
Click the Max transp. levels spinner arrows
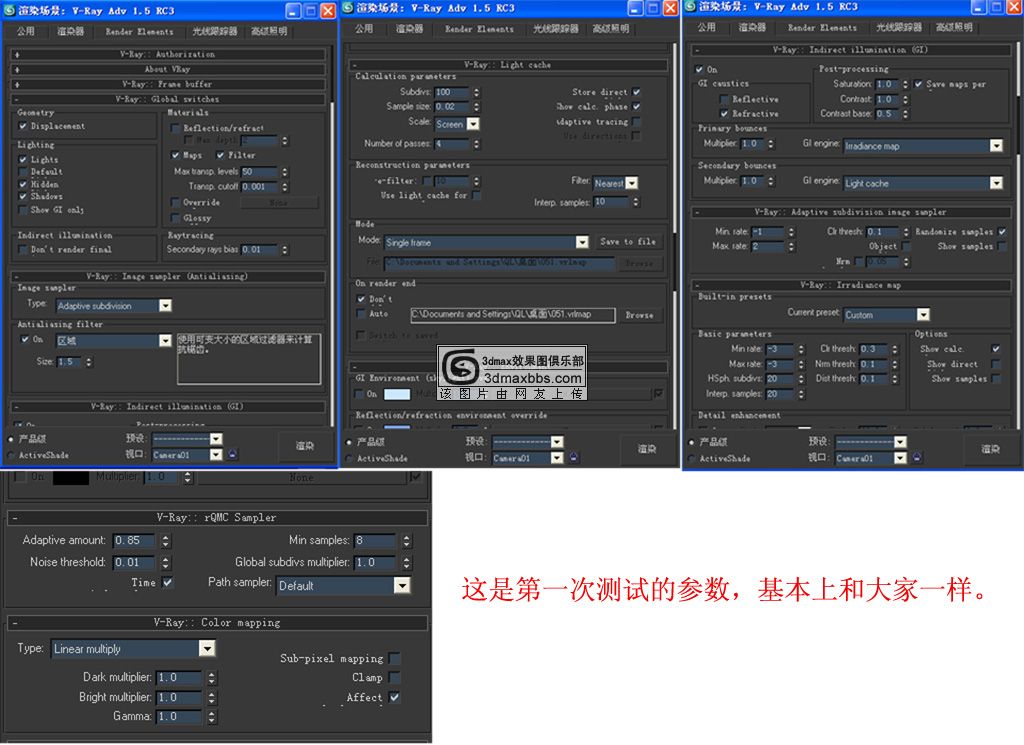coord(284,172)
